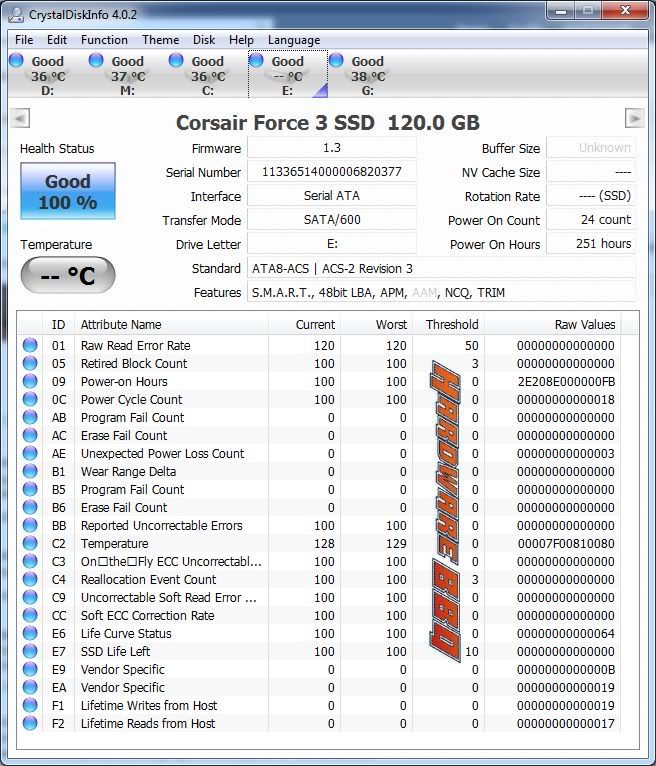Click status icon of Life Curve Status

[30, 633]
